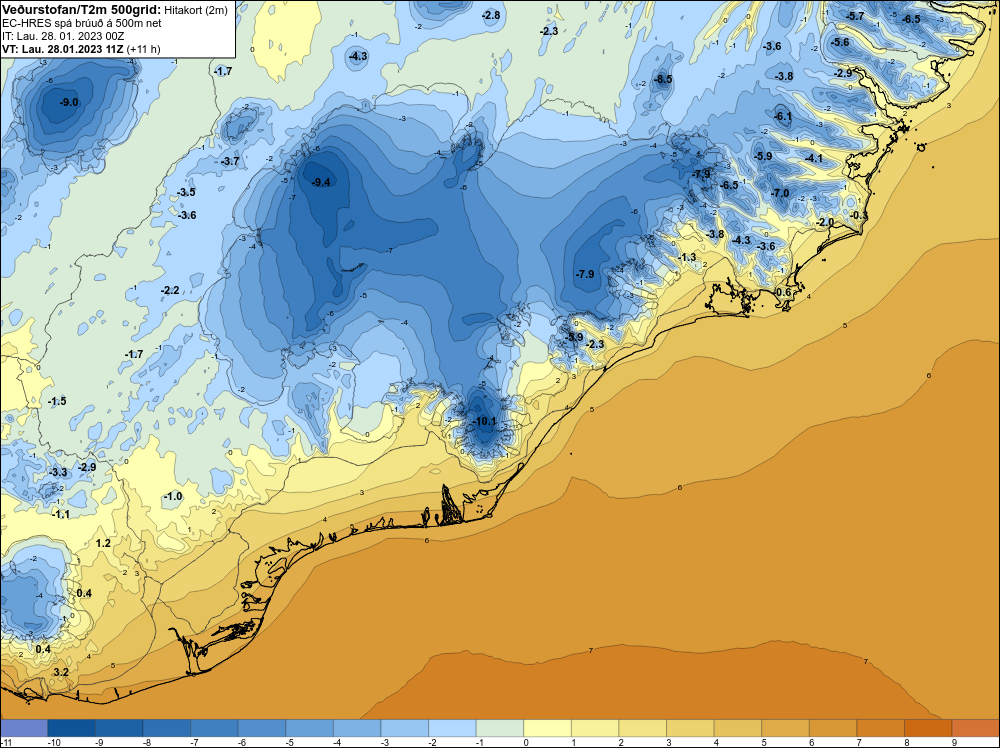Click the -5.6 temperature label
This screenshot has height=748, width=1000.
pyautogui.click(x=840, y=42)
